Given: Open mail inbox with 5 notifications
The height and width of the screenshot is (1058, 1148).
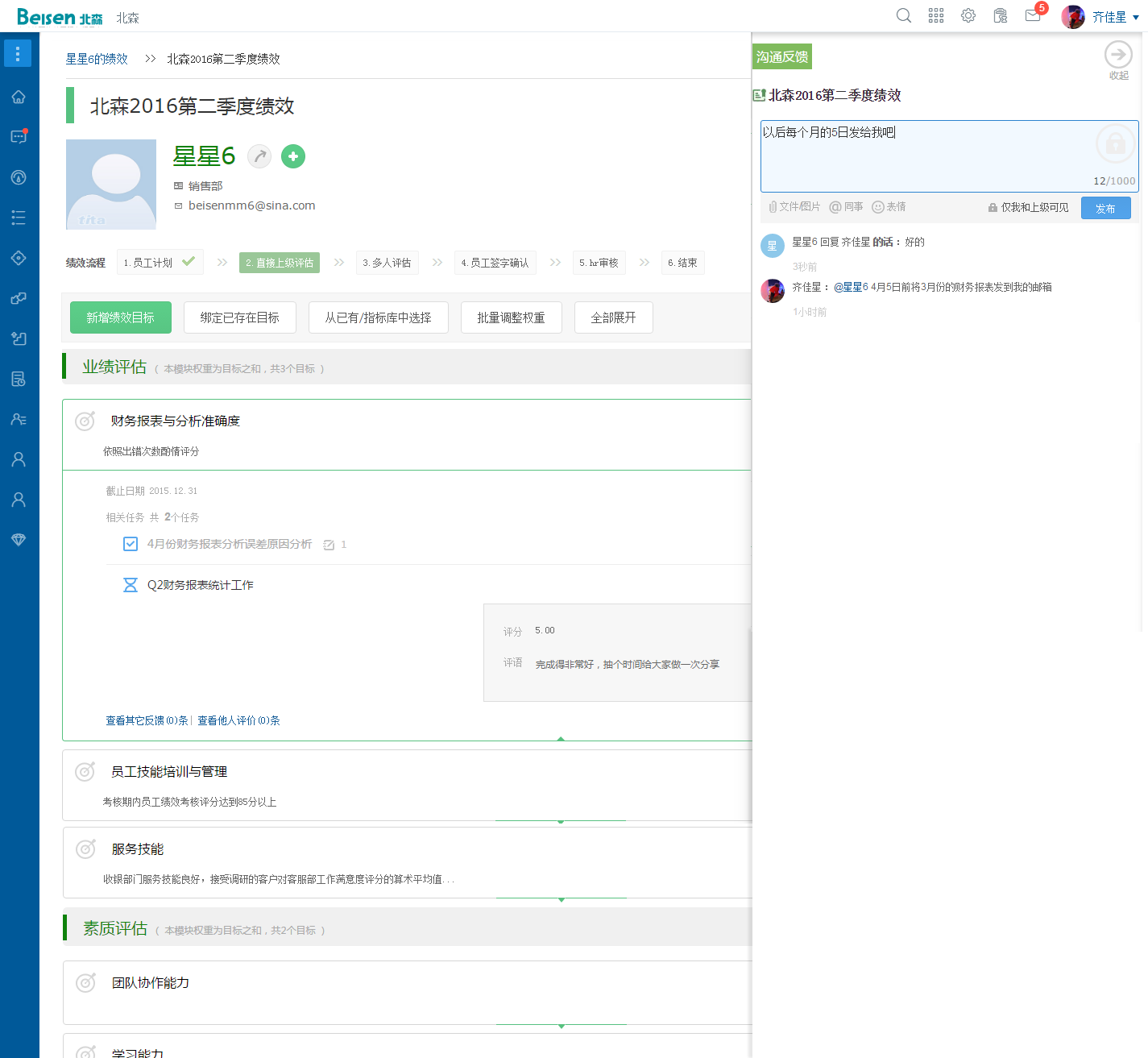Looking at the screenshot, I should 1034,15.
